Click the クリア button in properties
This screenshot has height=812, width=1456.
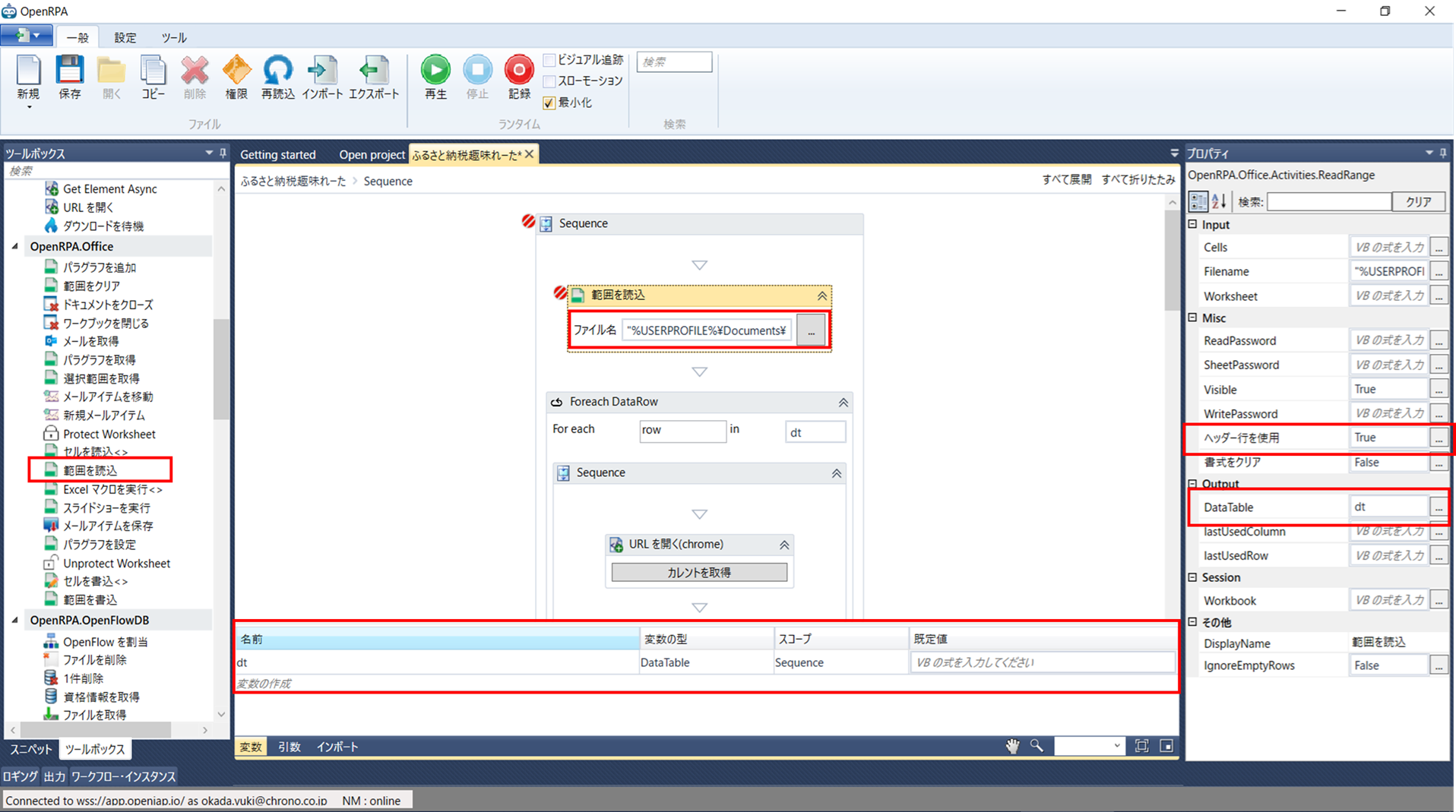coord(1418,201)
